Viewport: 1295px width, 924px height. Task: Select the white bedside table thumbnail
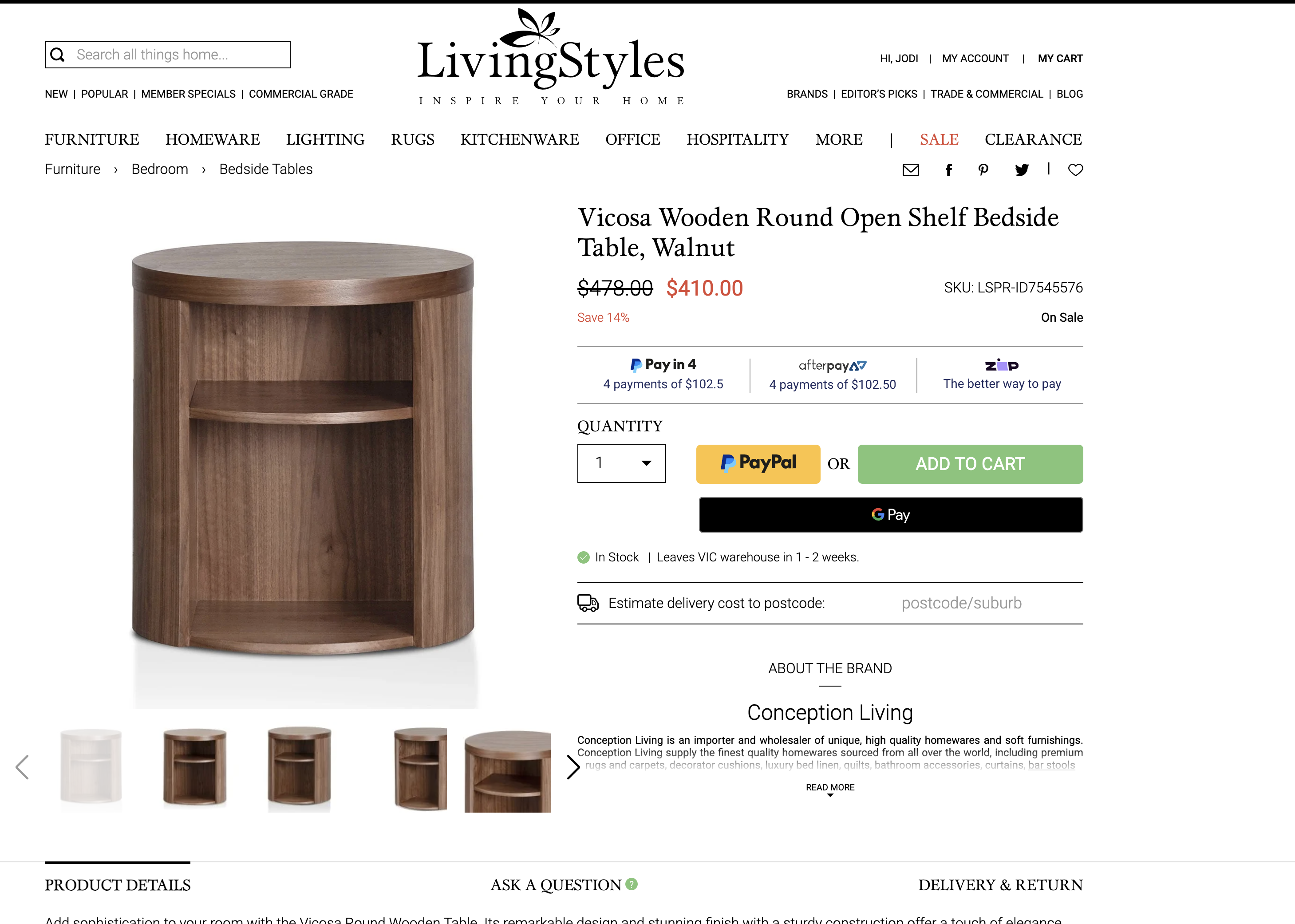91,767
